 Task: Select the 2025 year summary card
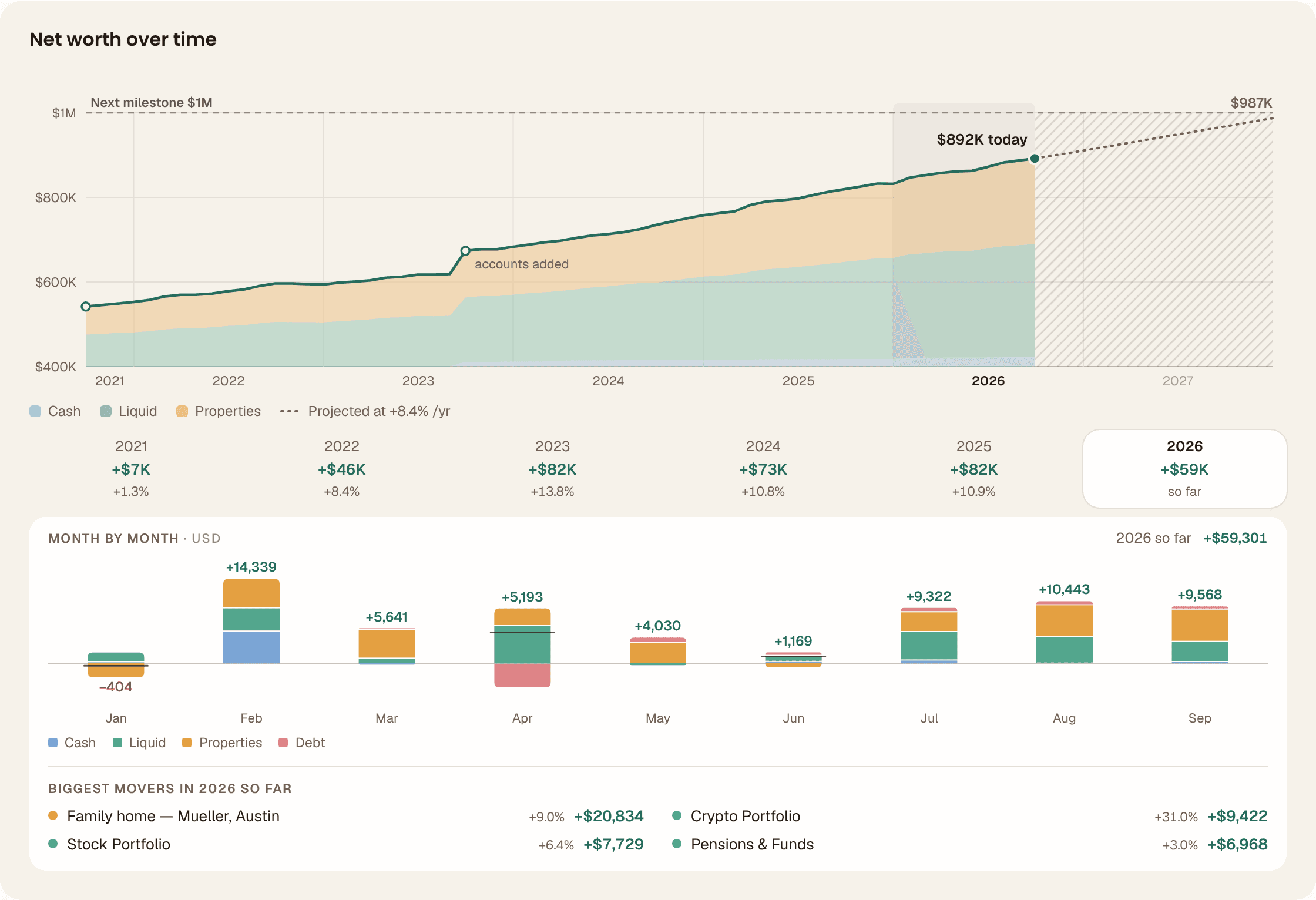(x=974, y=468)
